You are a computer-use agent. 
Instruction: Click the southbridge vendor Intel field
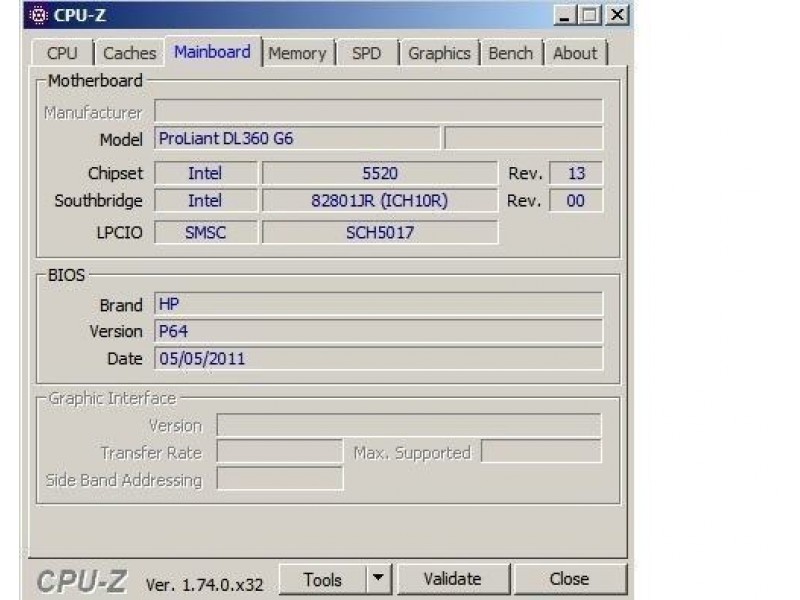[x=206, y=200]
